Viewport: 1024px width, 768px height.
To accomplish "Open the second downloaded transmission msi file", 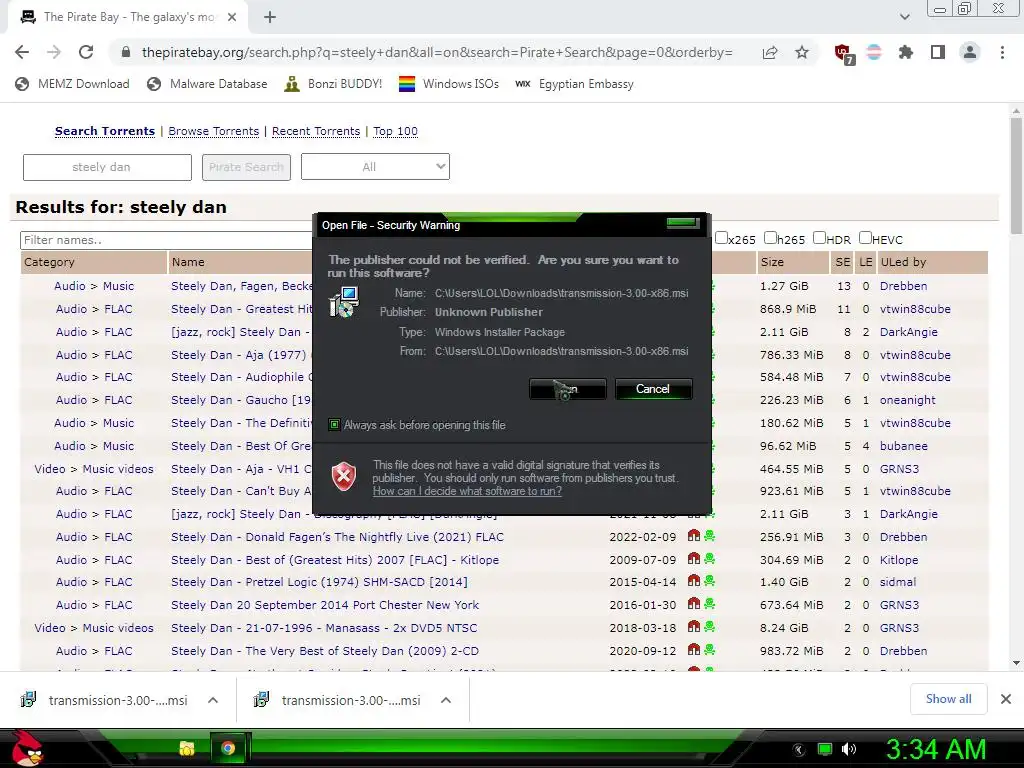I will click(338, 700).
